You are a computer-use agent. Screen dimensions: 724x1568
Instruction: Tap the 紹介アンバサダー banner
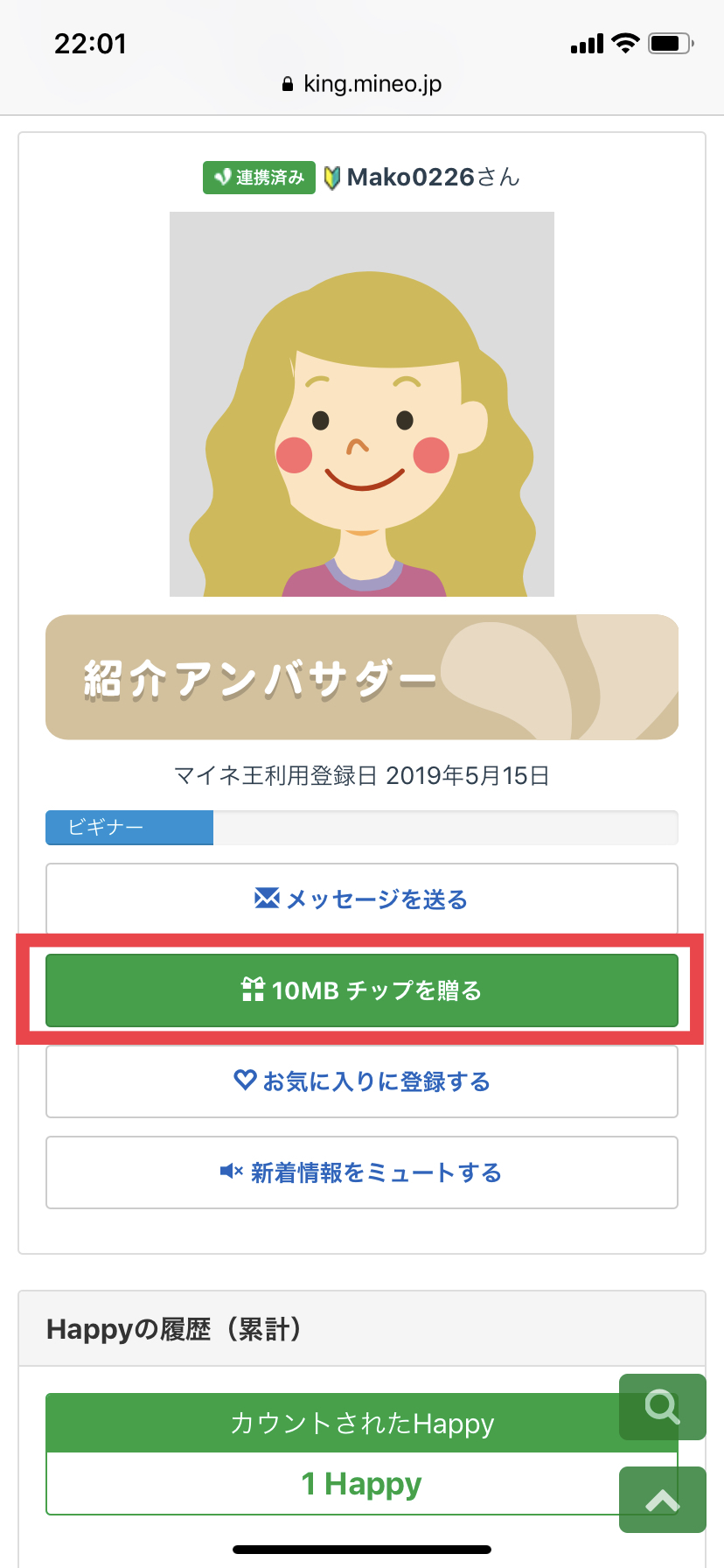362,677
